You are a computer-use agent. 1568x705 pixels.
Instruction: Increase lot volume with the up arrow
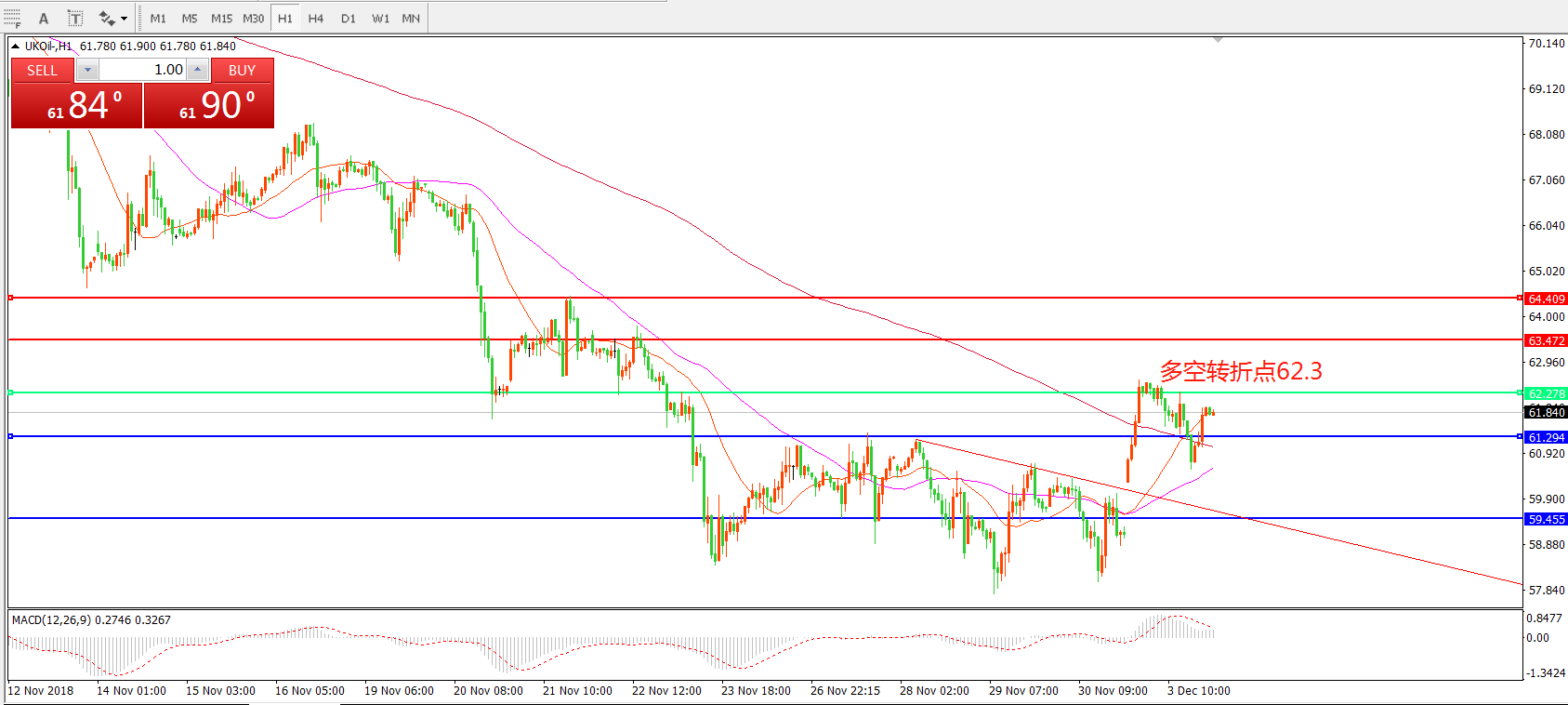(197, 70)
